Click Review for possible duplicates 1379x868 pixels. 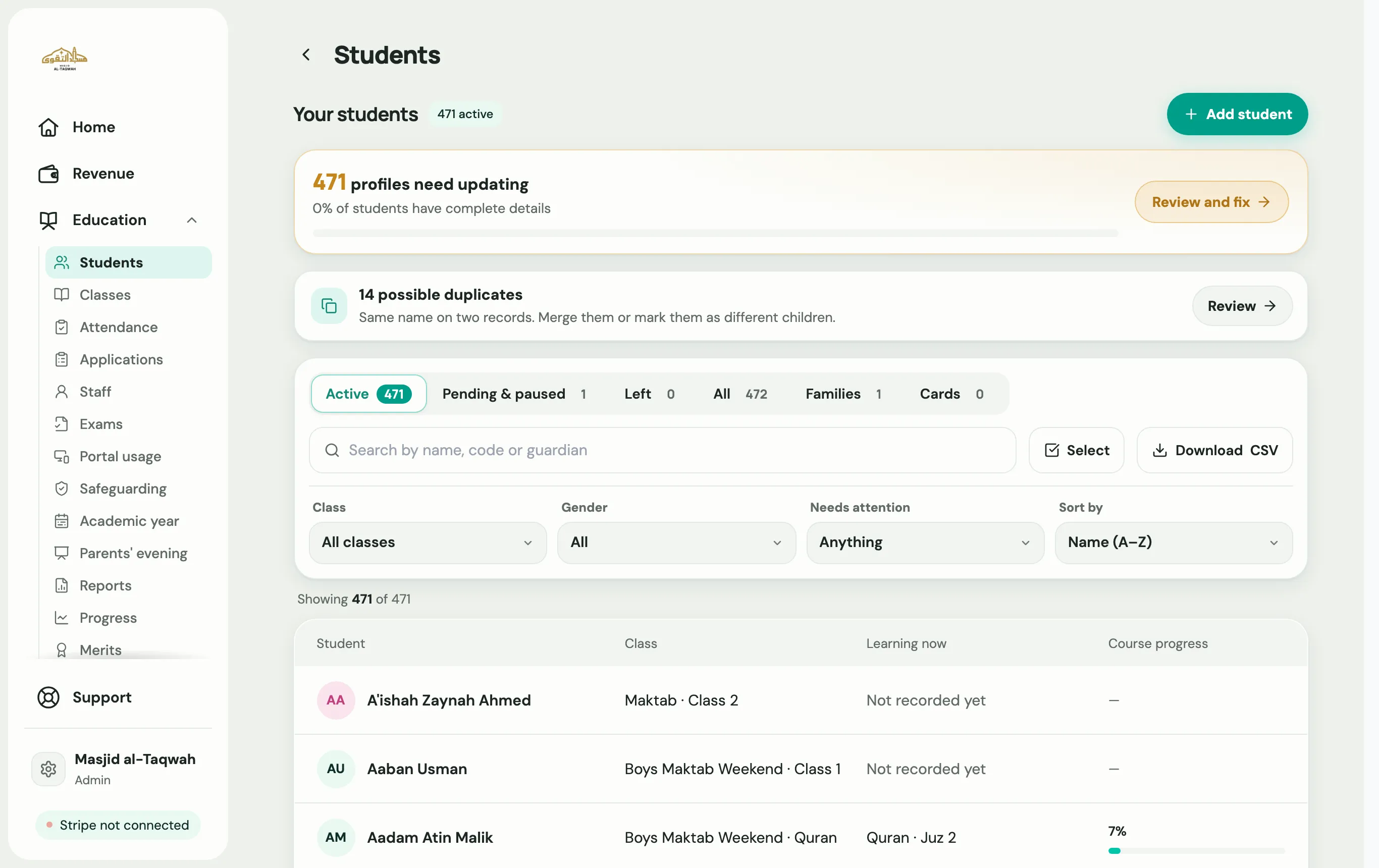click(1242, 306)
